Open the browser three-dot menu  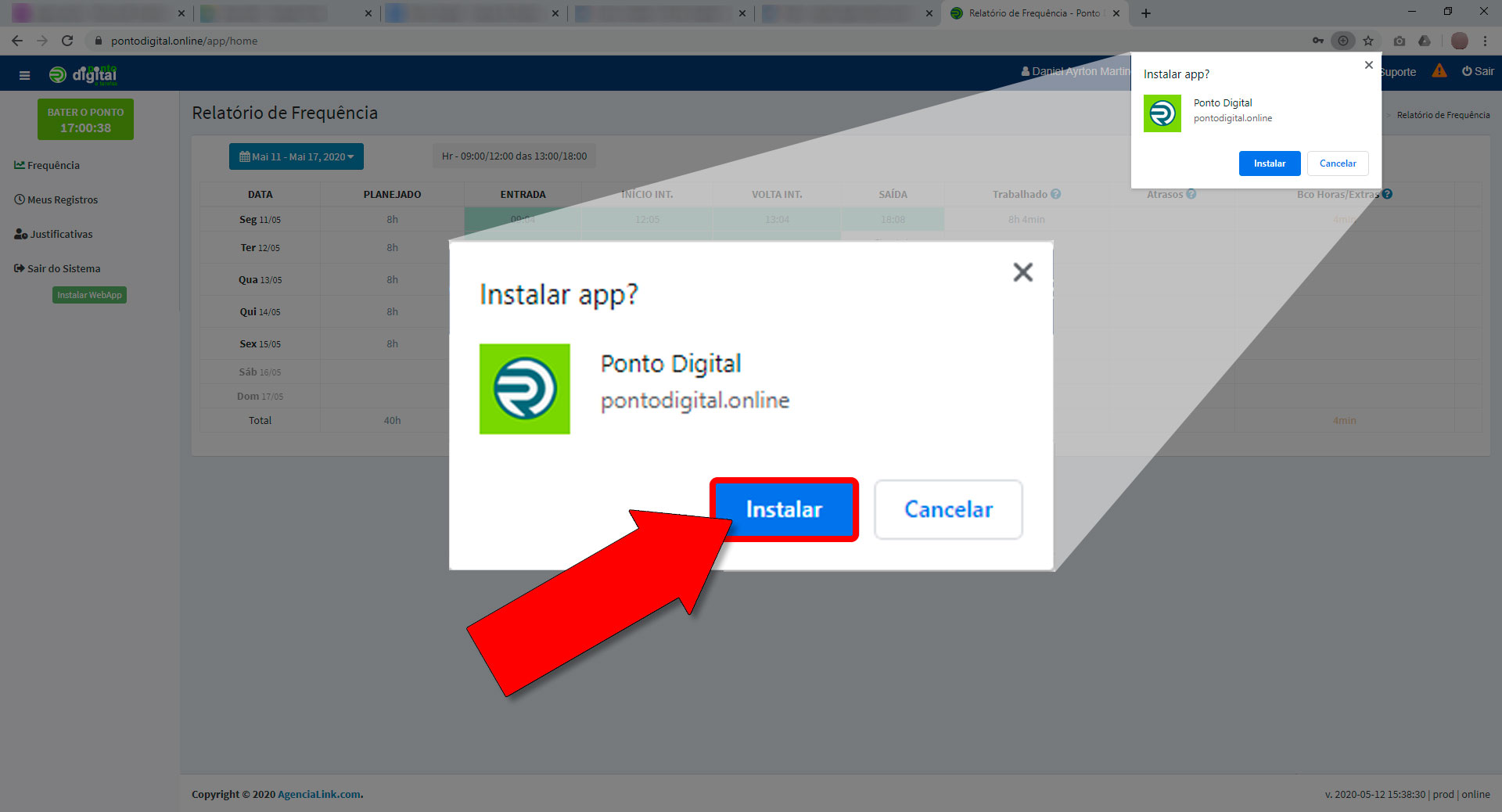[x=1487, y=41]
